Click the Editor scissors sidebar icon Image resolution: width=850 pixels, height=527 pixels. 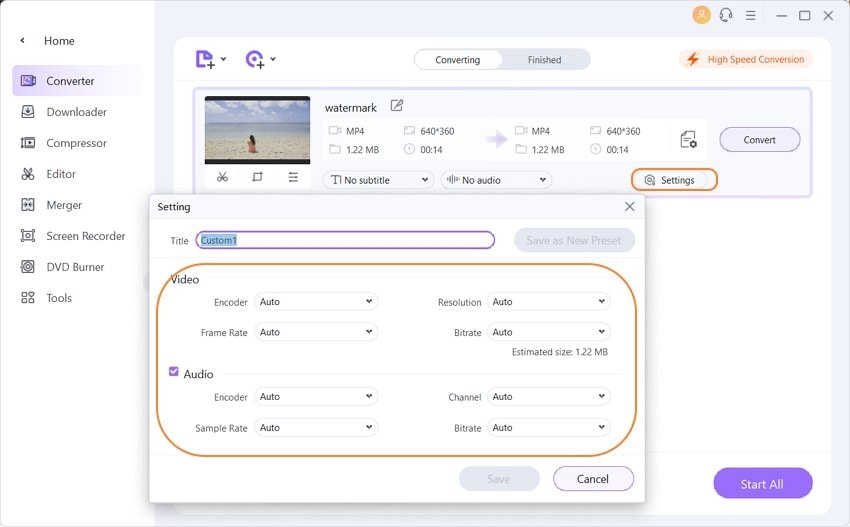point(28,173)
